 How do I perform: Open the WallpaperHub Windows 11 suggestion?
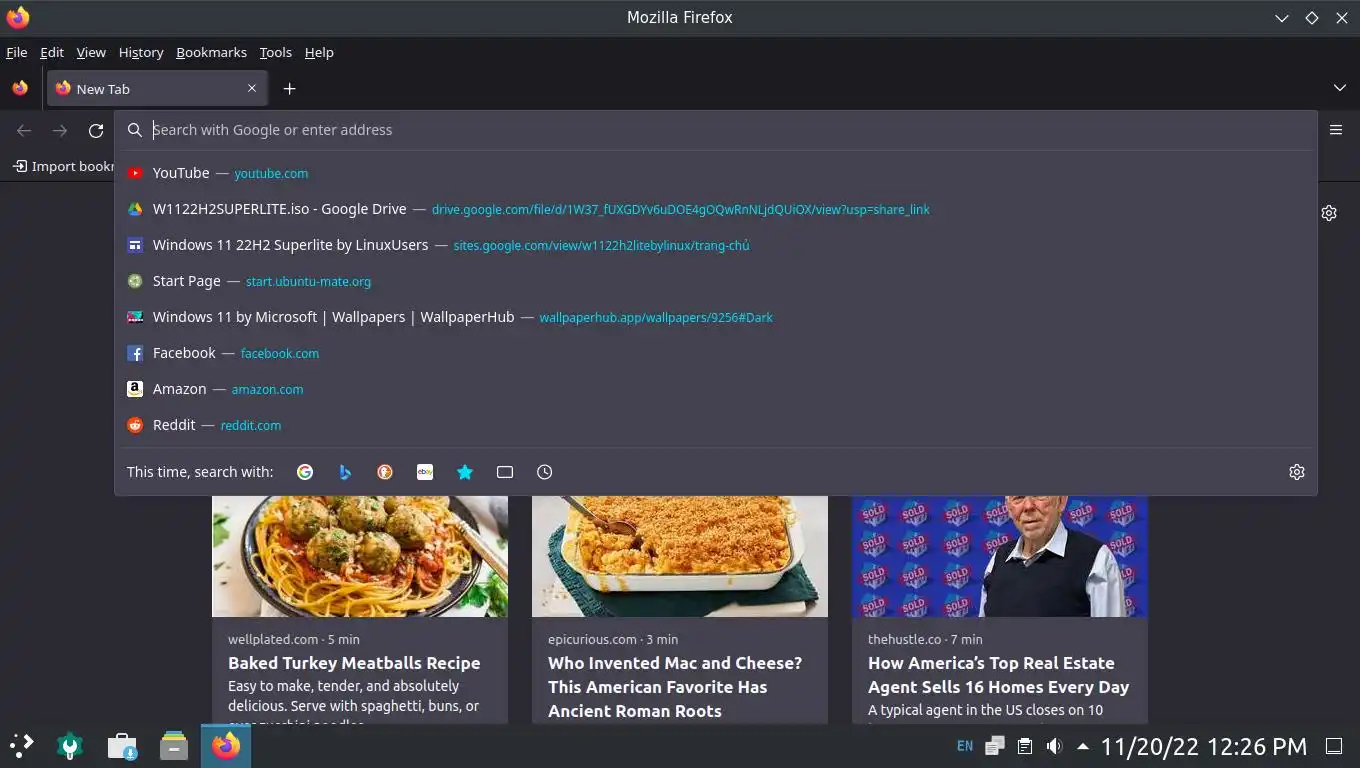pos(716,317)
